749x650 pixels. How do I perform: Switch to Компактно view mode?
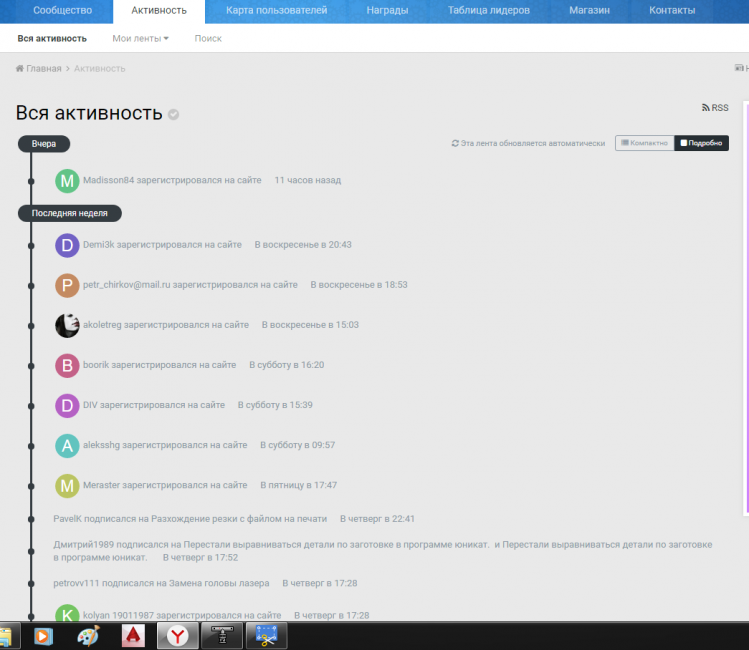[x=644, y=143]
